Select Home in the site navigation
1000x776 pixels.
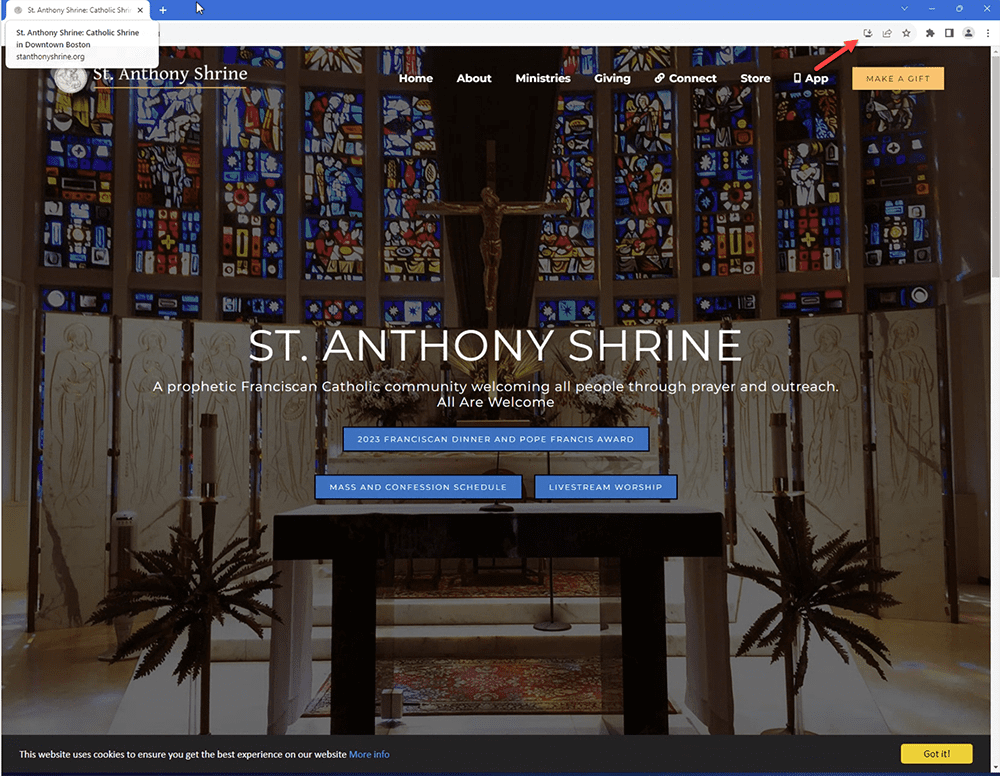[x=416, y=78]
